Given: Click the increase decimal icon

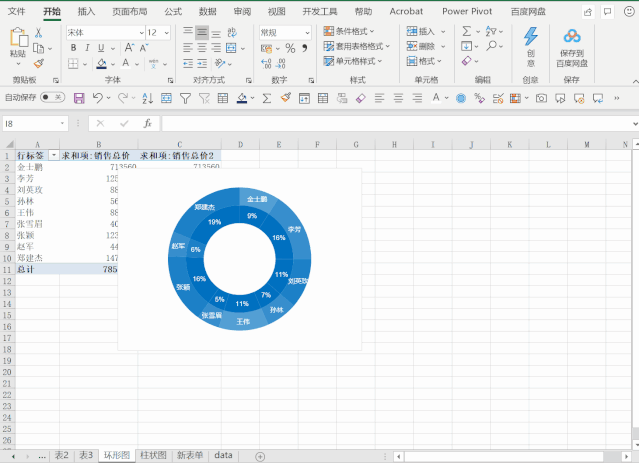Looking at the screenshot, I should (x=266, y=63).
